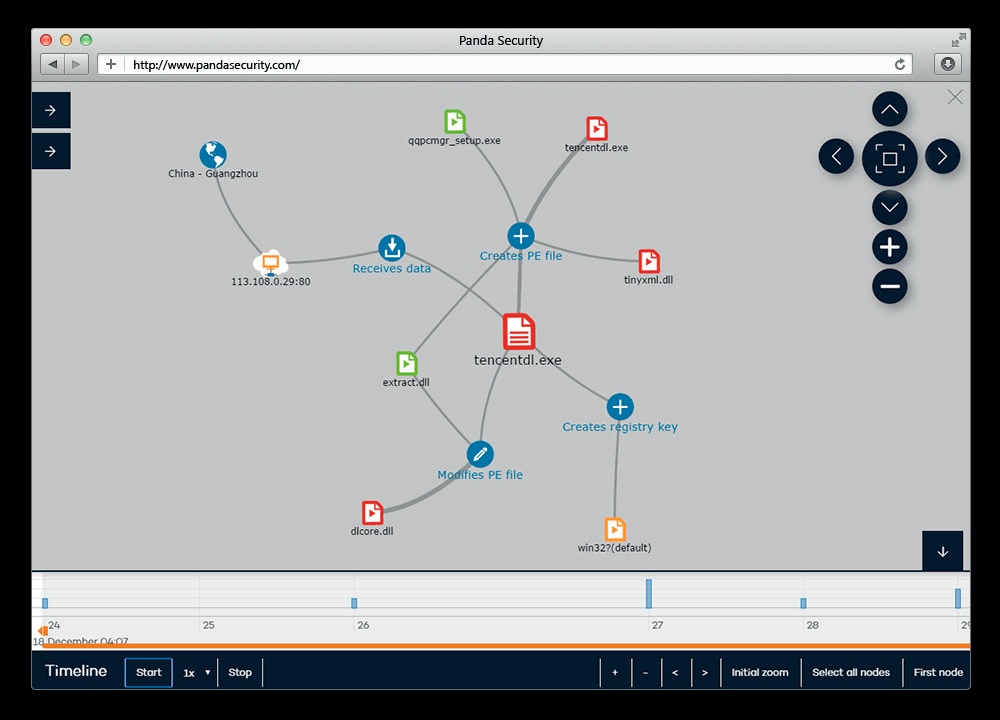Click the browser back button
The image size is (1000, 720).
52,64
